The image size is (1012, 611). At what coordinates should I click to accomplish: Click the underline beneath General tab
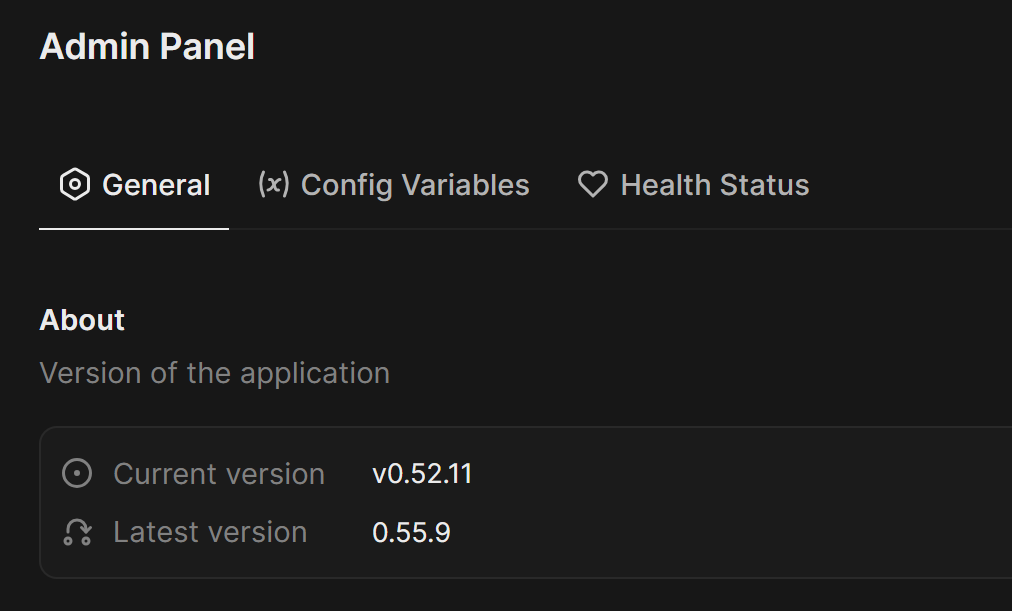(134, 228)
